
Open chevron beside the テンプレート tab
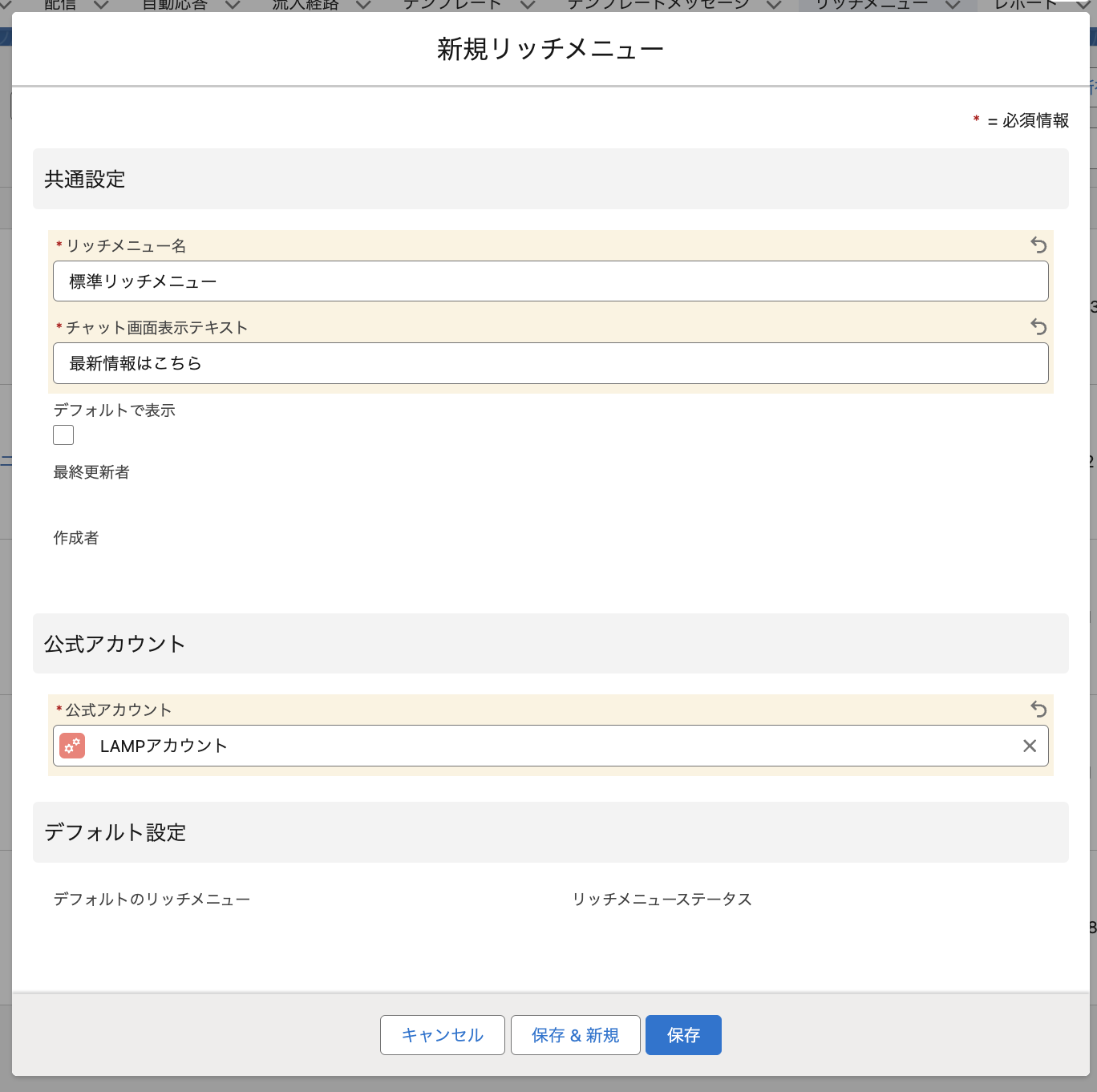coord(528,5)
